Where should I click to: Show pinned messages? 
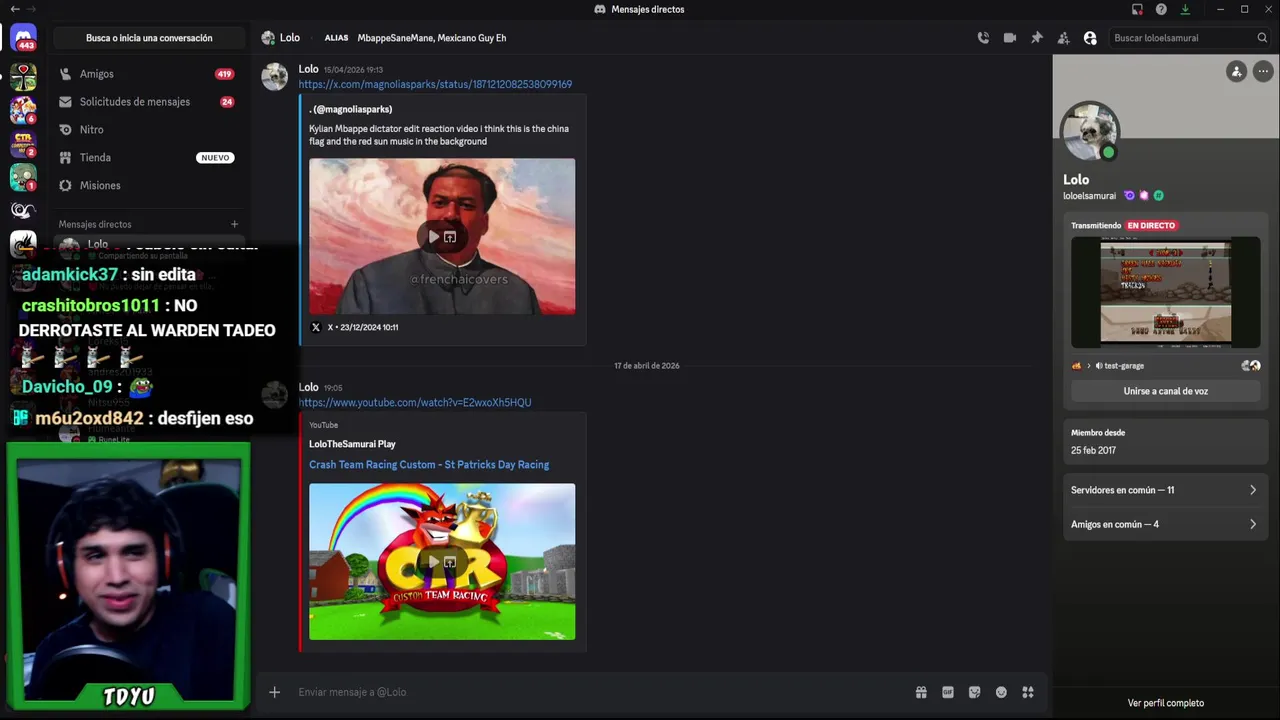coord(1037,38)
